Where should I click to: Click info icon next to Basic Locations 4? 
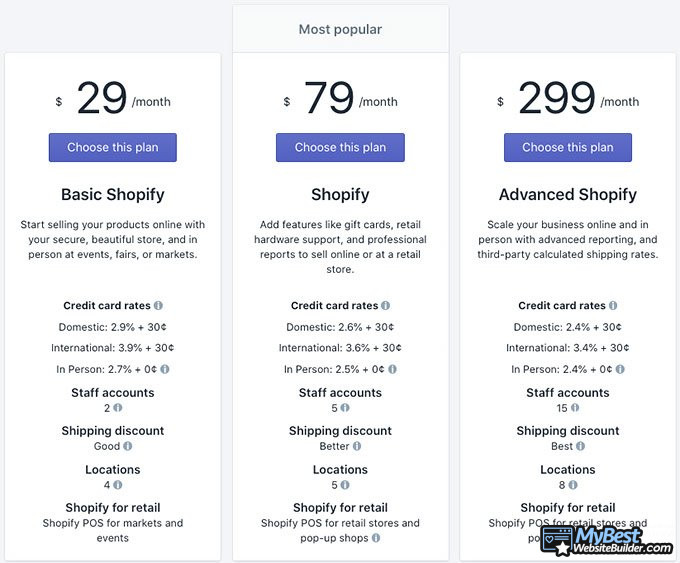118,485
